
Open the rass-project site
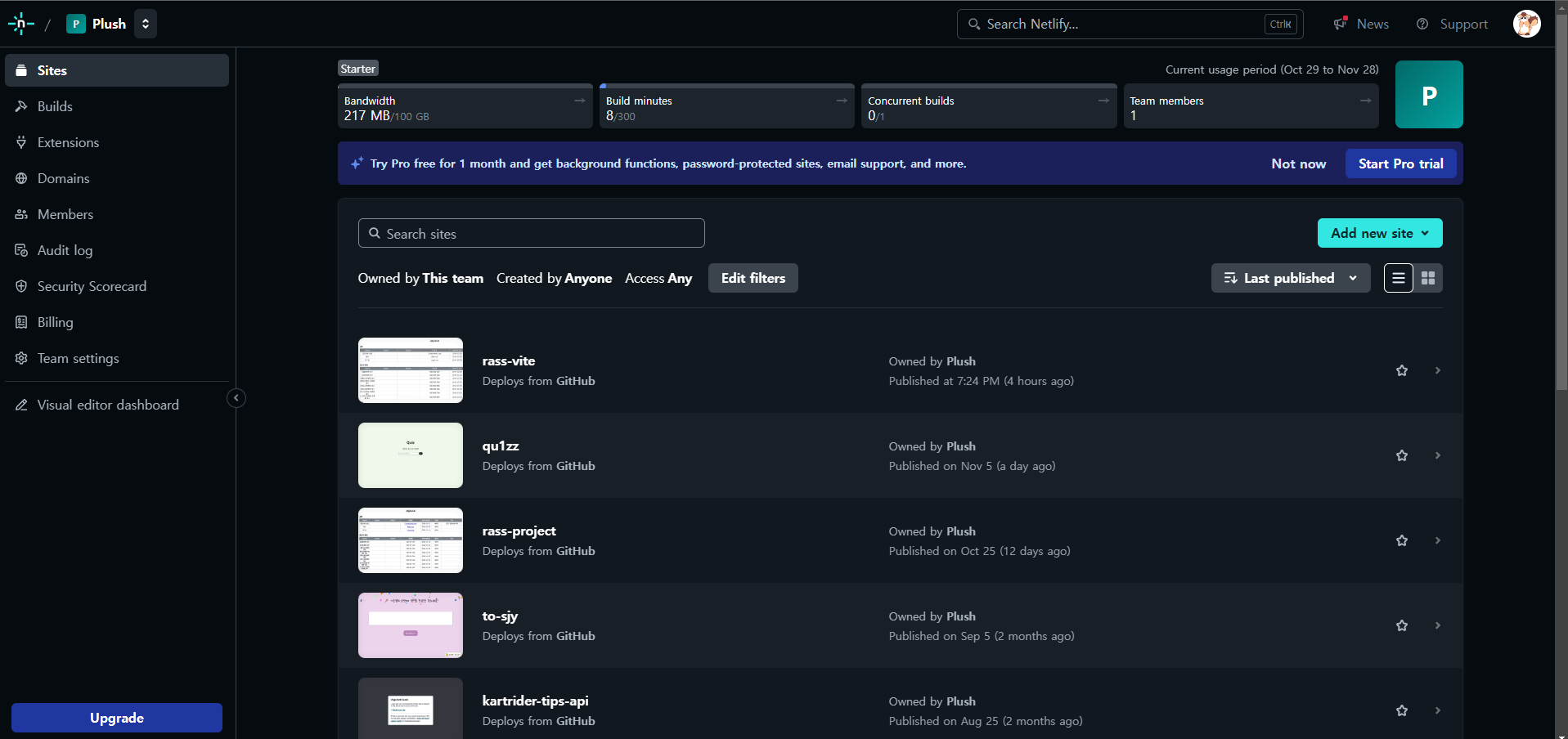(x=519, y=531)
